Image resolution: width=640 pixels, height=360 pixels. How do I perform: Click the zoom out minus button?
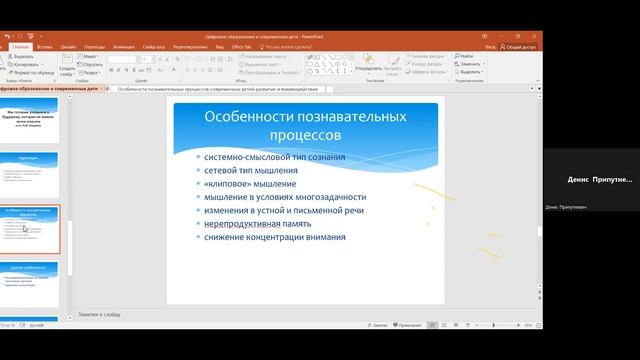(x=477, y=325)
